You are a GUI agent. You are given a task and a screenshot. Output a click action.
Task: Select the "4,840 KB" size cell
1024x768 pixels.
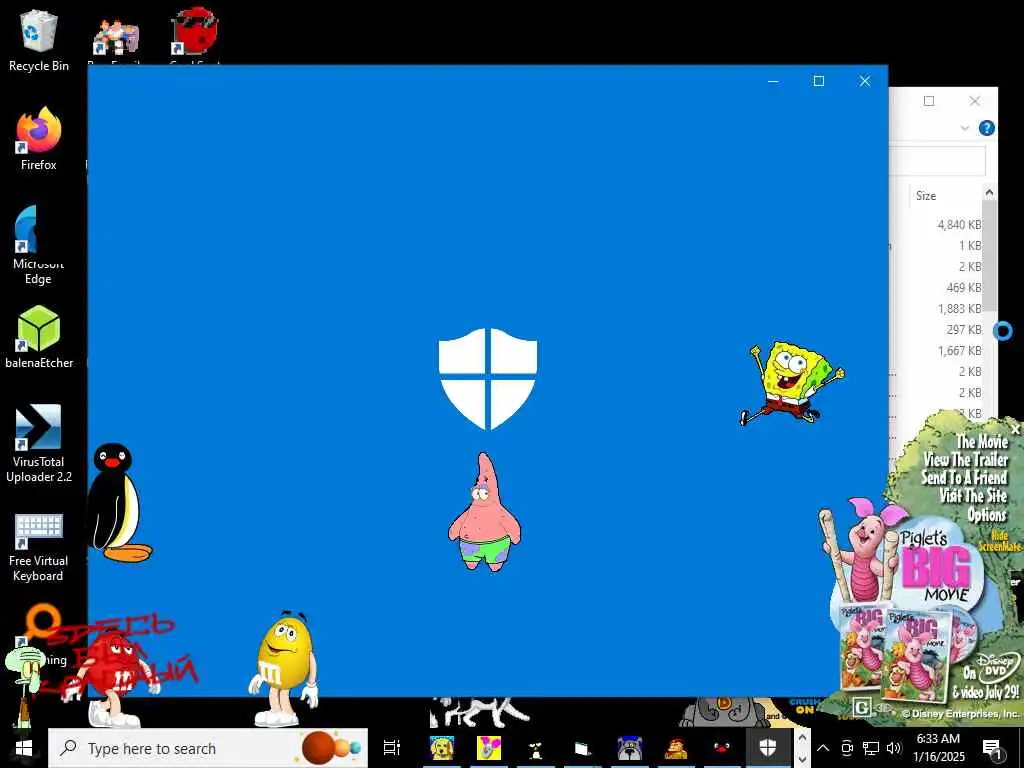click(x=959, y=225)
